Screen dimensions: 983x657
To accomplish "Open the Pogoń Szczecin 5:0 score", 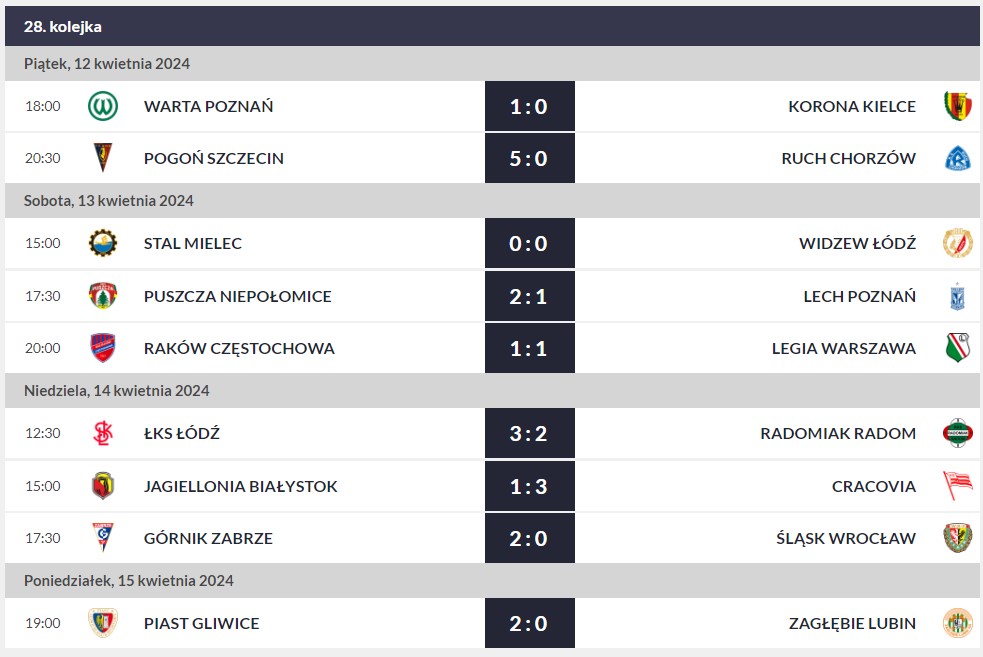I will 529,158.
